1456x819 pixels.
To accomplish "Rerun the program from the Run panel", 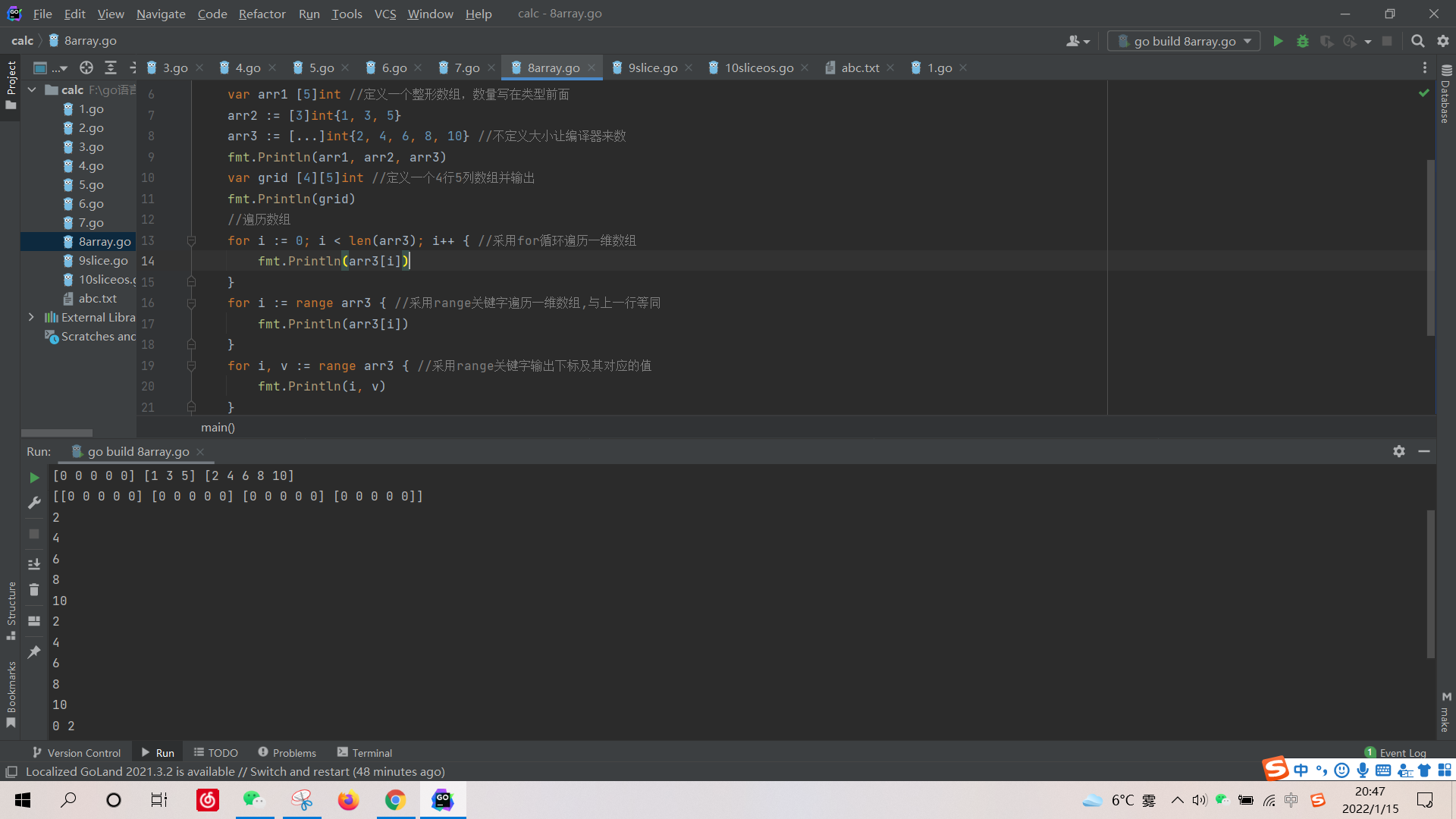I will 33,478.
